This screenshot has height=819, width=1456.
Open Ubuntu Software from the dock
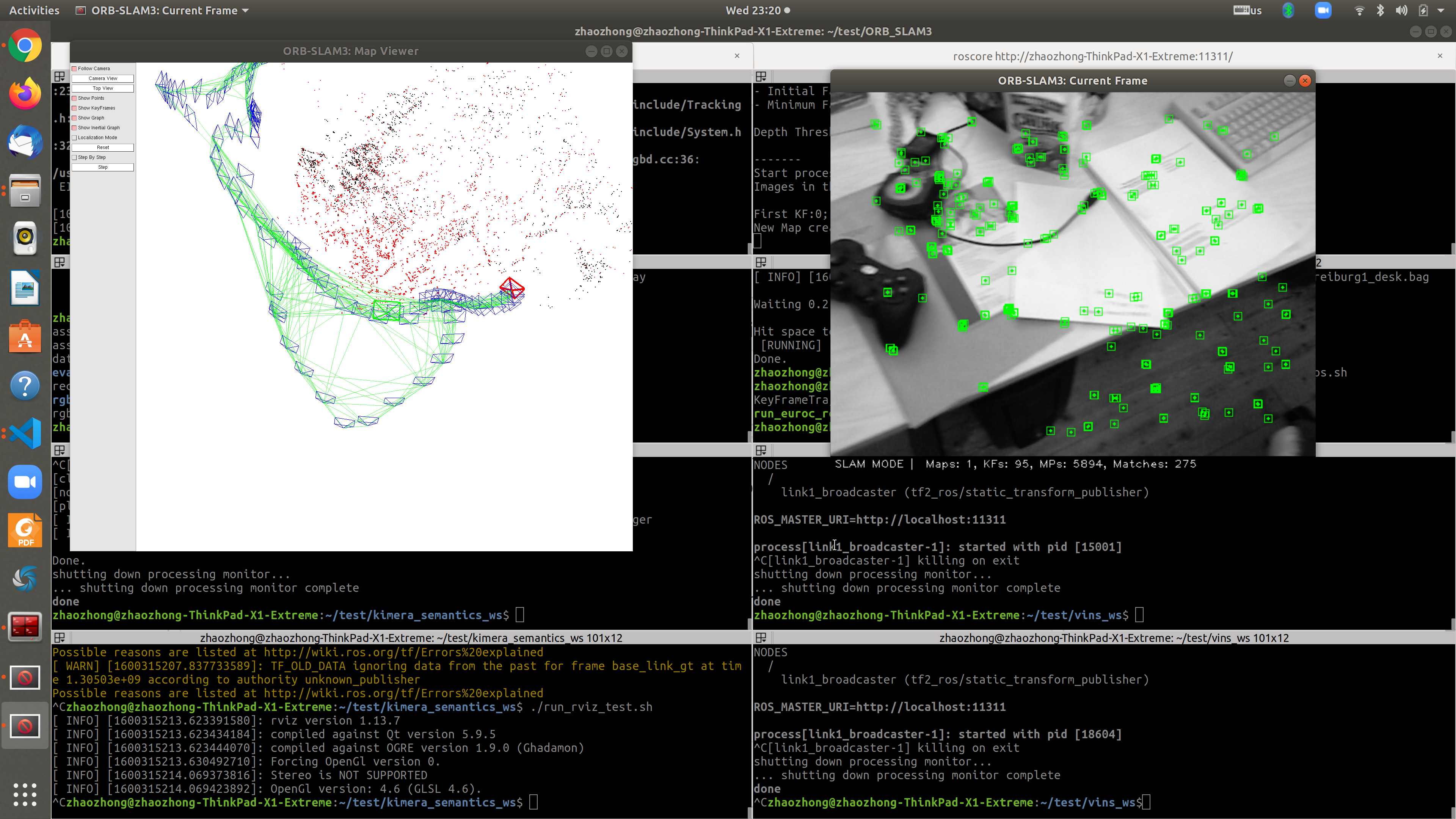[x=25, y=336]
